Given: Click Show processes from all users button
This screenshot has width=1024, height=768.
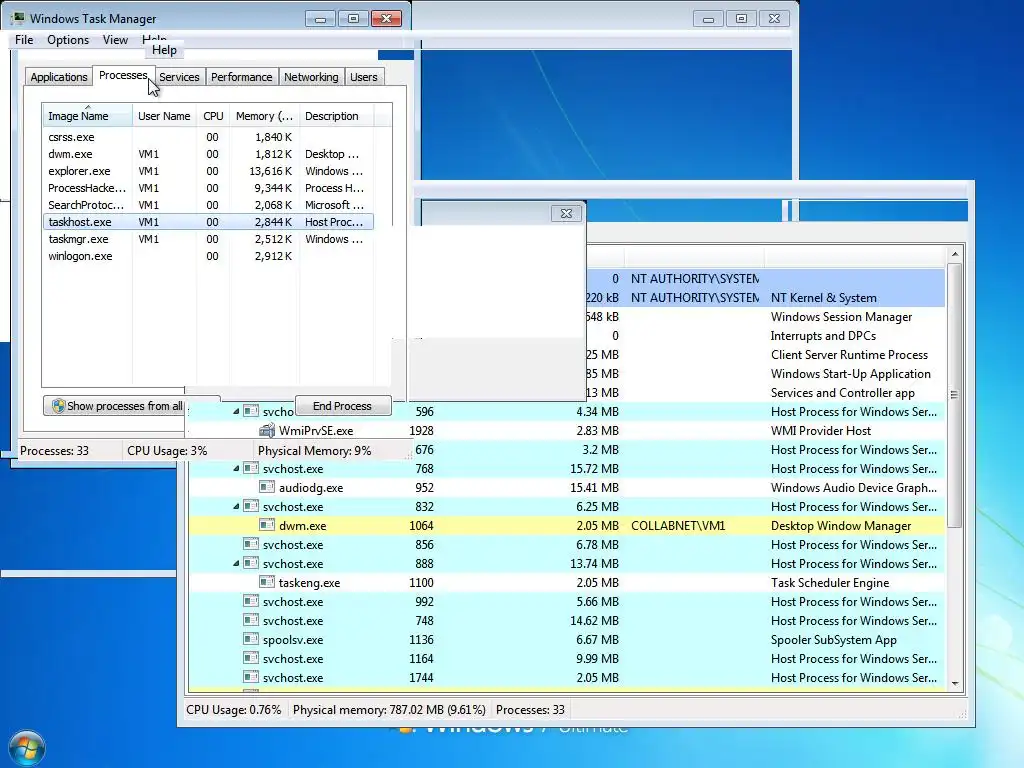Looking at the screenshot, I should [115, 406].
